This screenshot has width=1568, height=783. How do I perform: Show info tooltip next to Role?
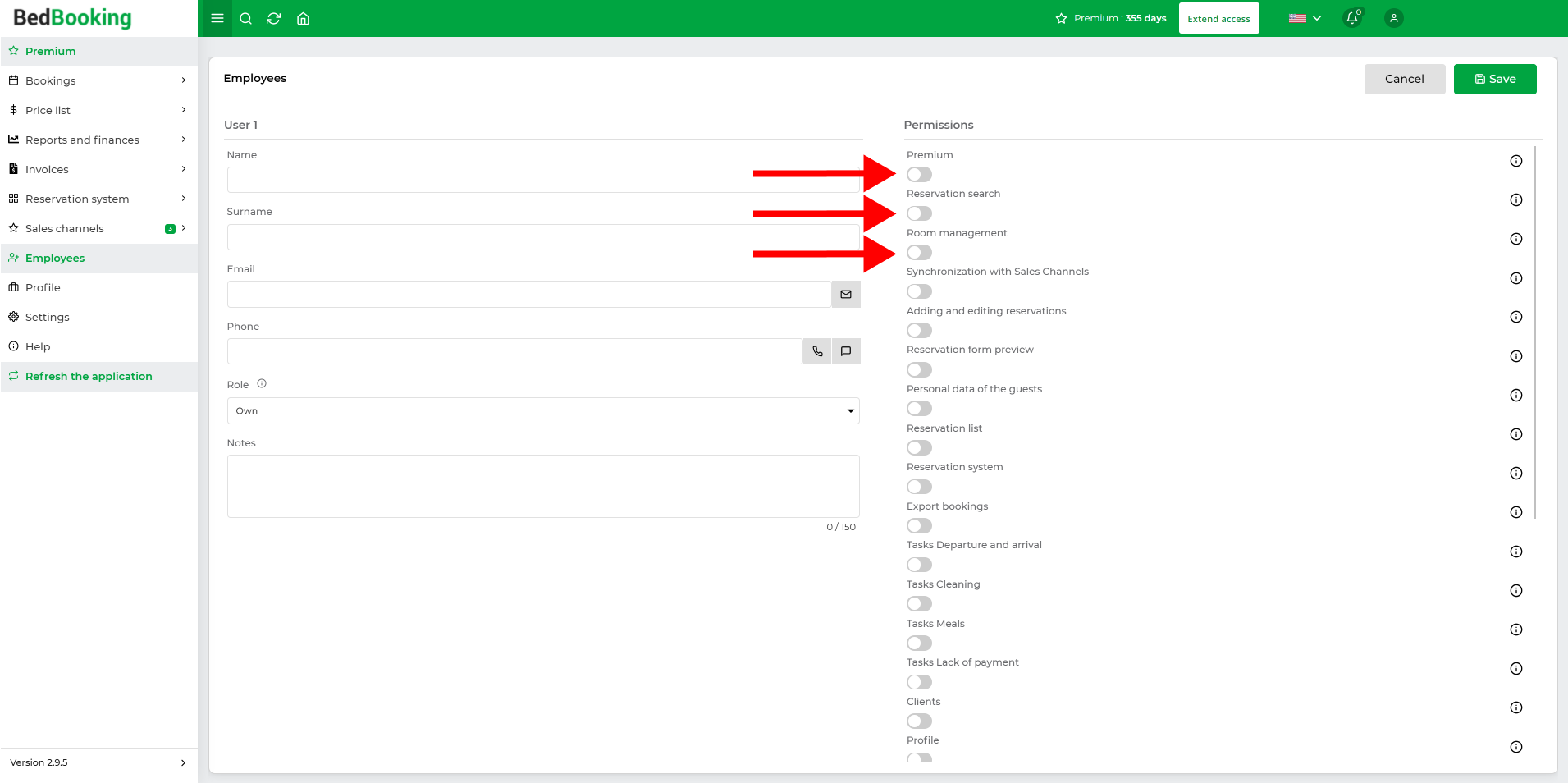tap(262, 383)
